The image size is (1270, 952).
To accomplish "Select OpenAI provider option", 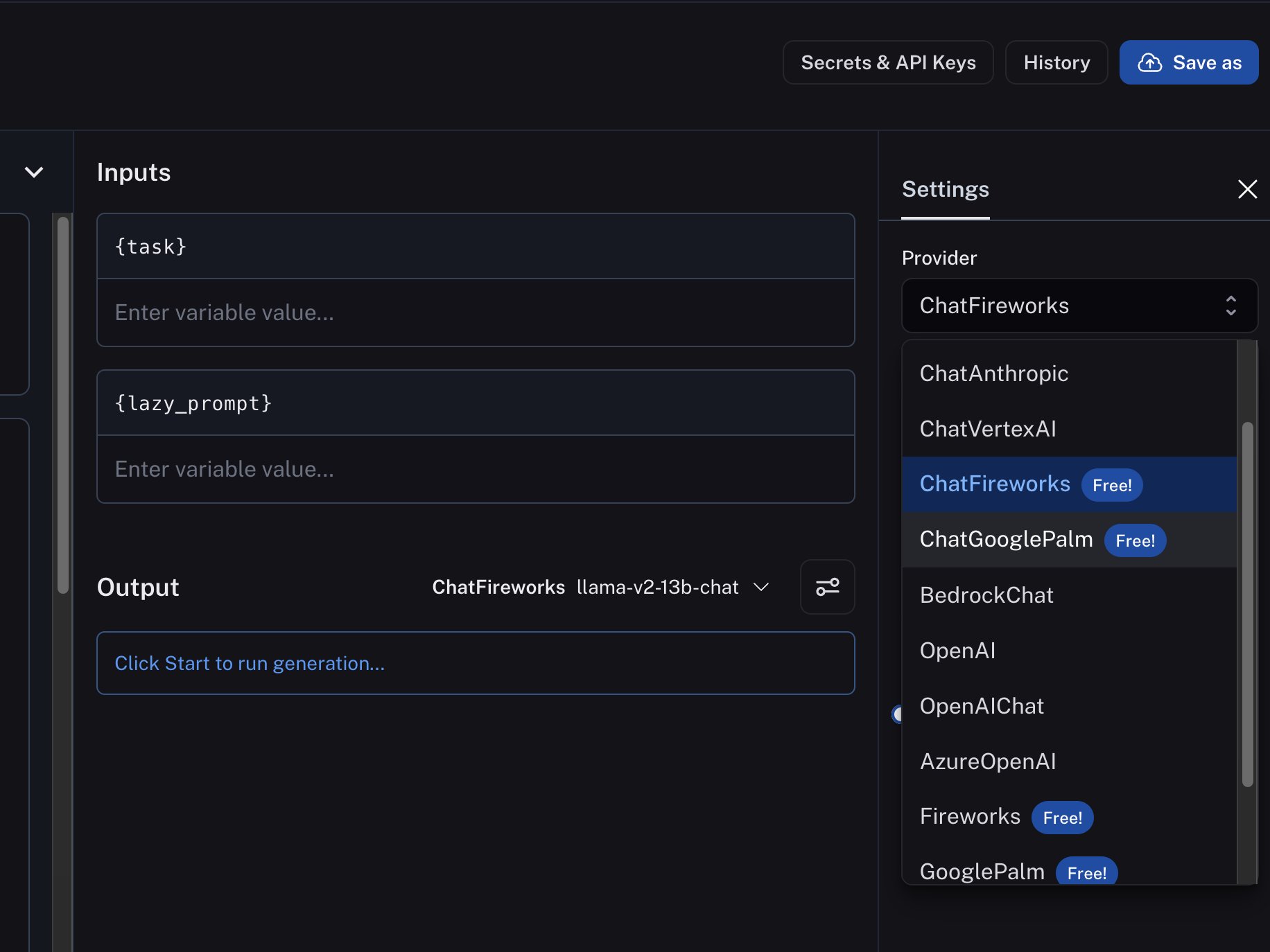I will point(1069,651).
